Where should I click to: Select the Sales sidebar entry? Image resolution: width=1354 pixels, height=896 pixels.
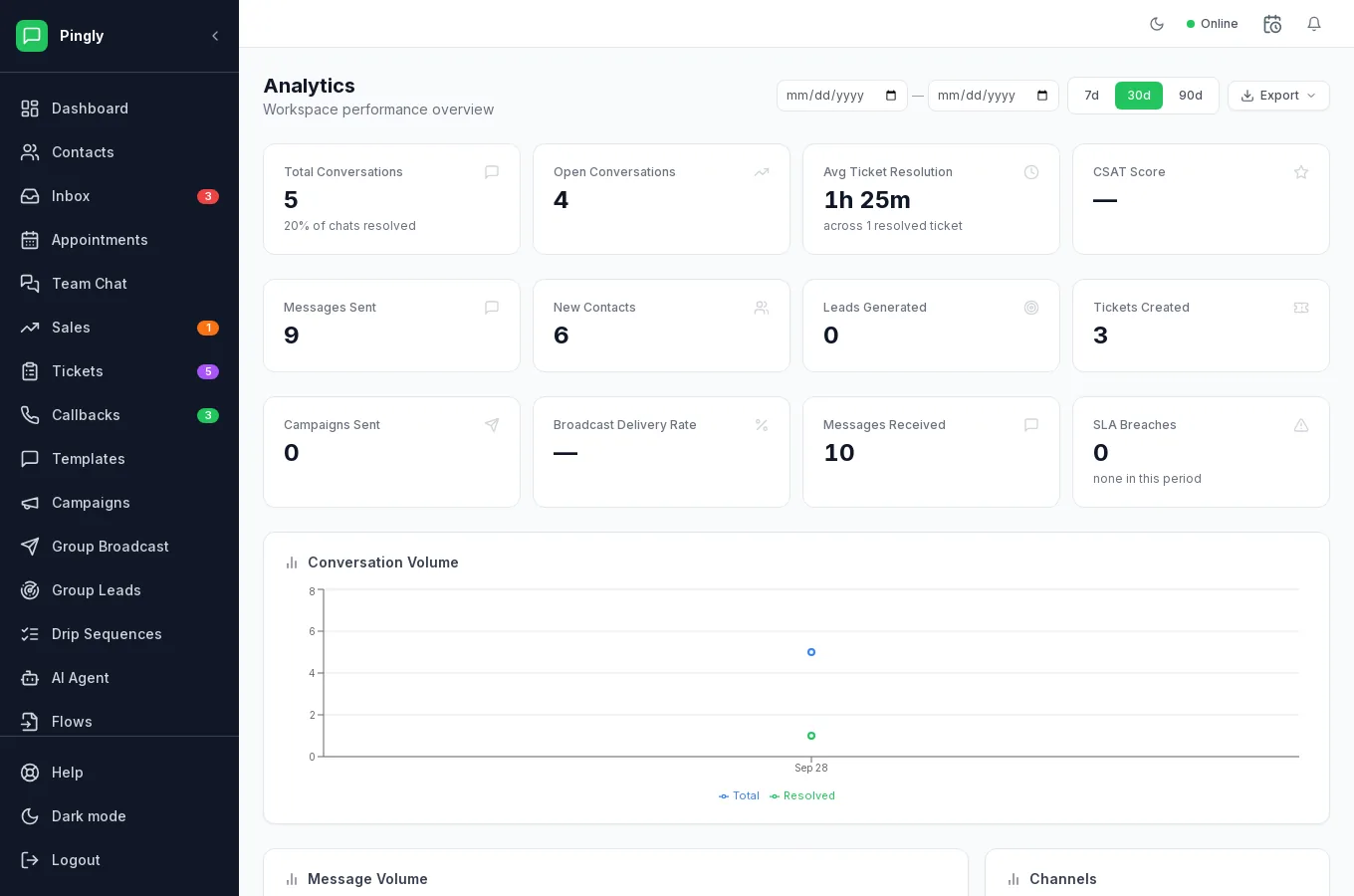coord(119,328)
